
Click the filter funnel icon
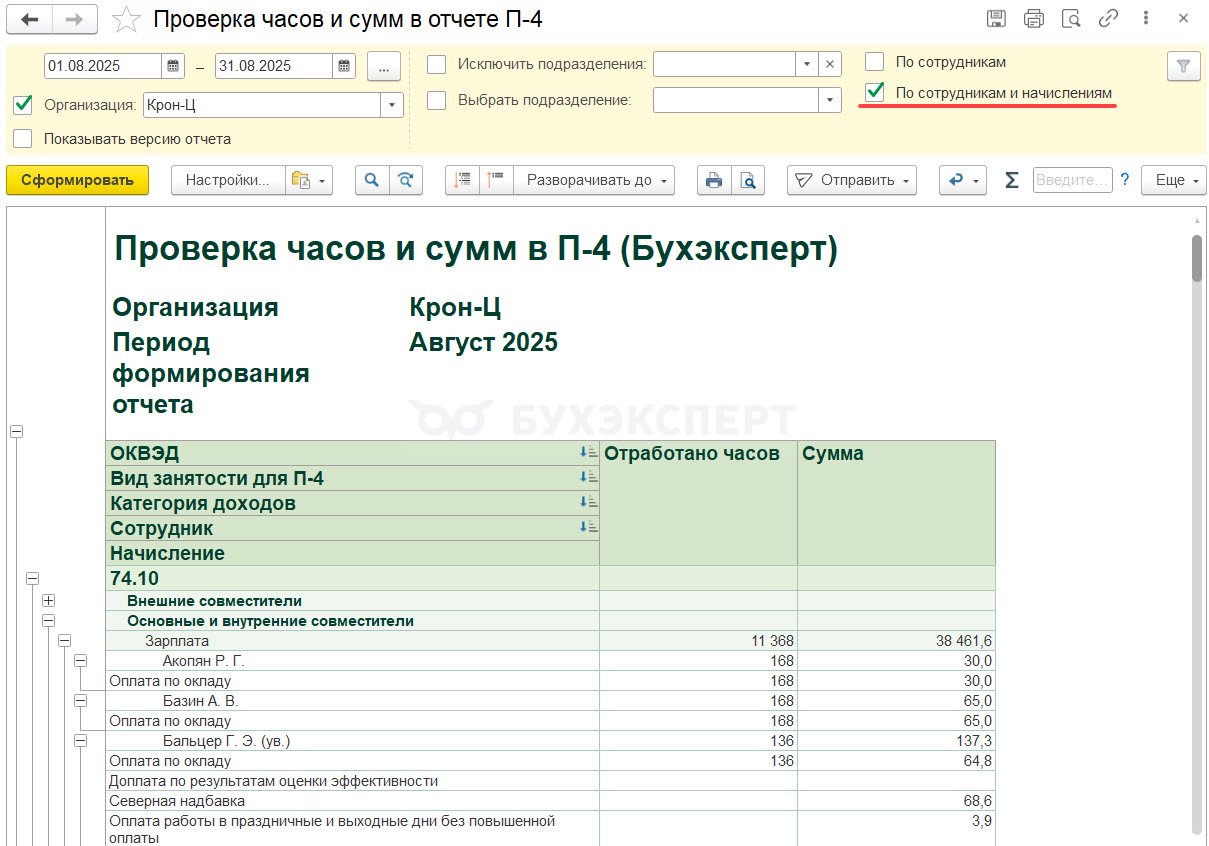click(x=1183, y=66)
